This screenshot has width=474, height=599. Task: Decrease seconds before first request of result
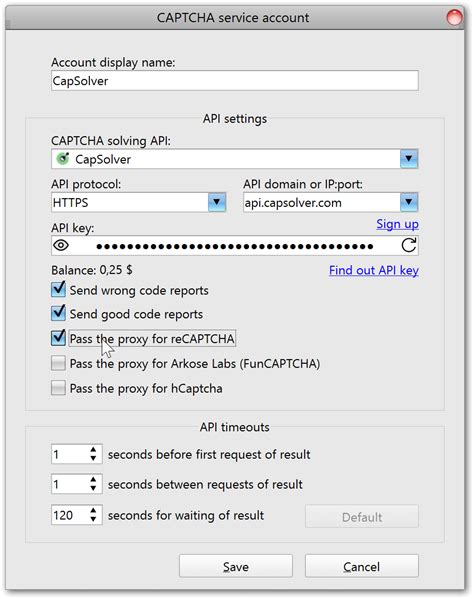[x=93, y=458]
